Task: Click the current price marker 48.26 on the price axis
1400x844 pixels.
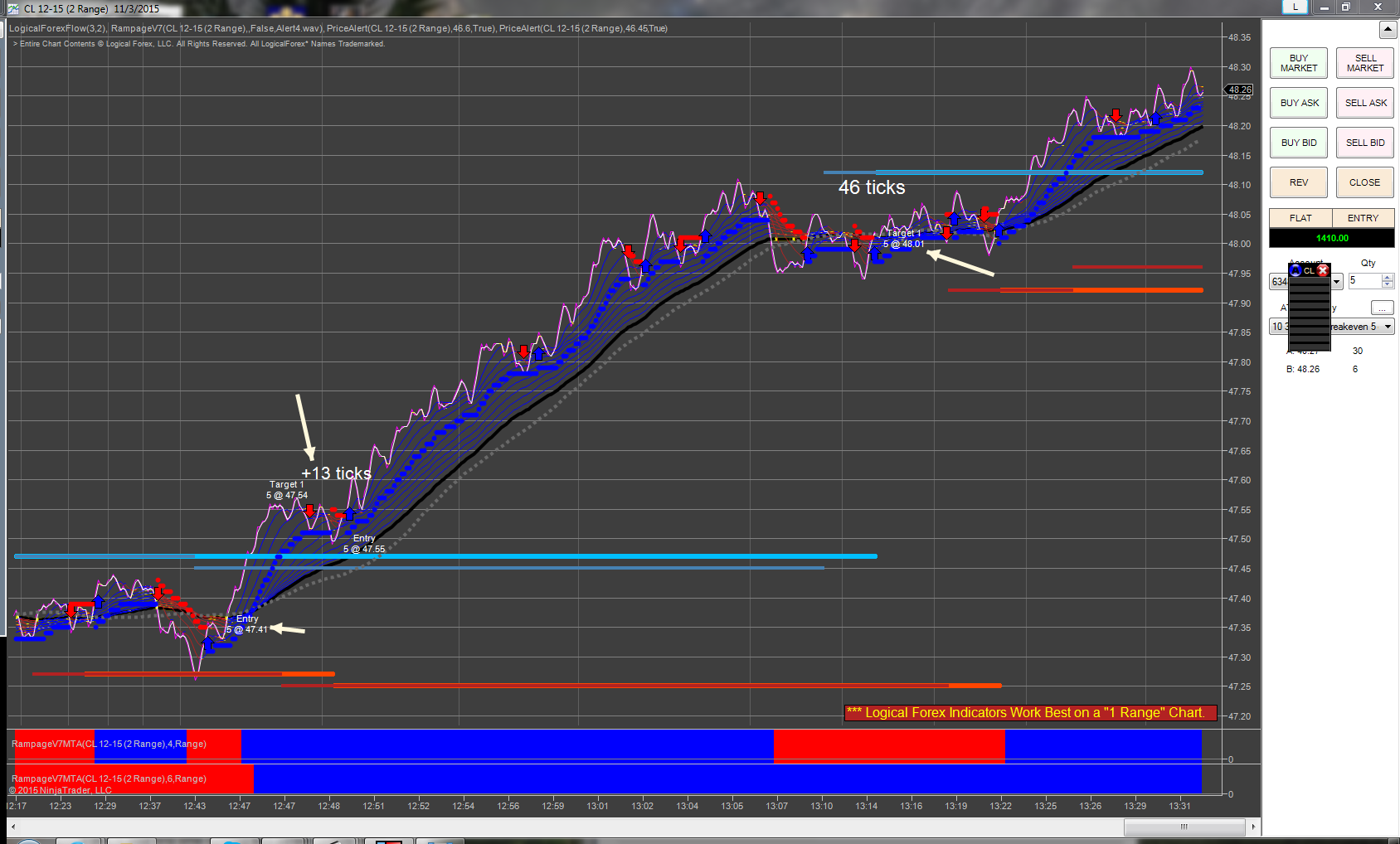Action: 1240,90
